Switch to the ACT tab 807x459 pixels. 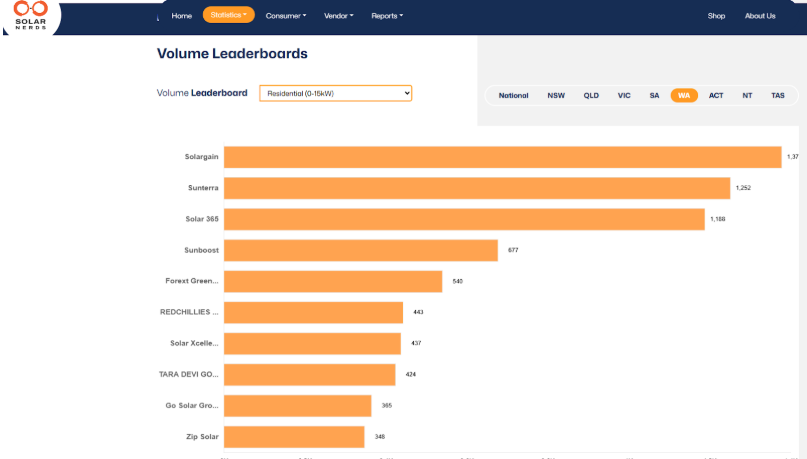(716, 96)
